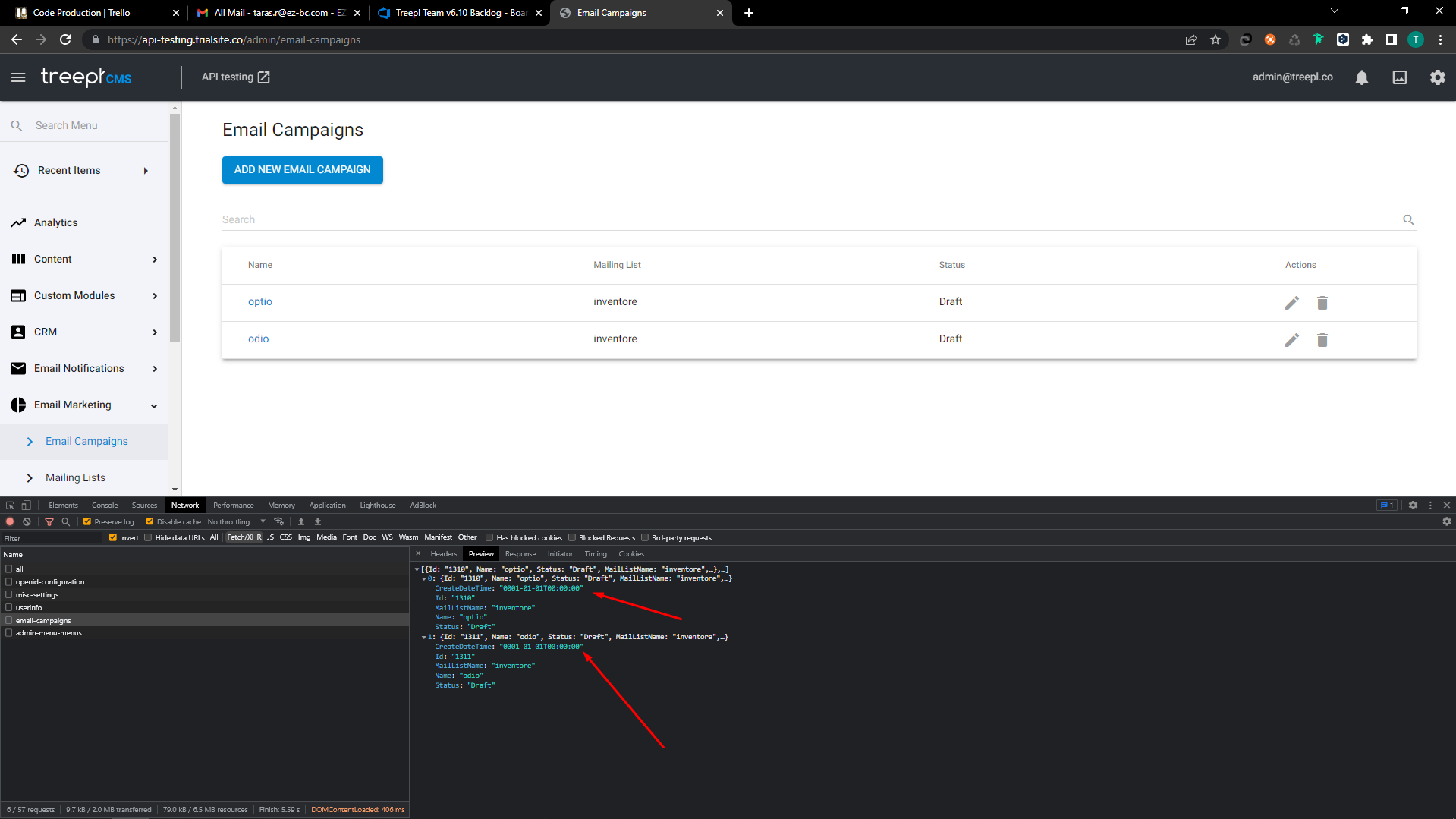Check Has blocked cookies checkbox

(x=489, y=538)
